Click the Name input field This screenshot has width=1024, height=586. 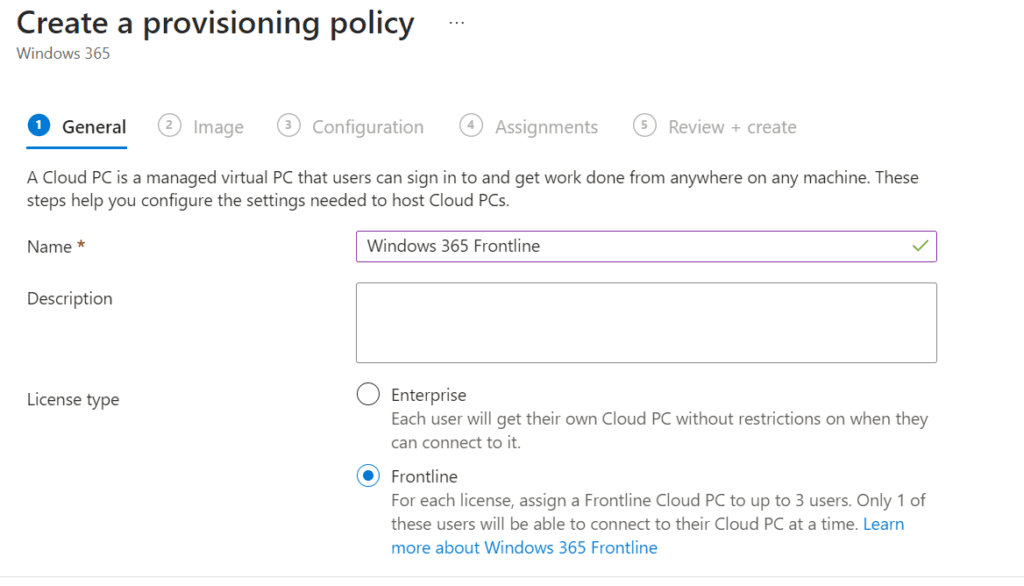pos(647,246)
